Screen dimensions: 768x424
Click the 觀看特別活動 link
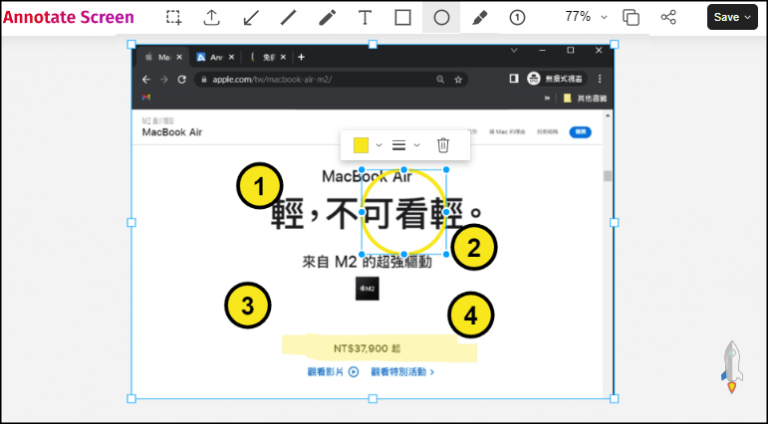[402, 372]
